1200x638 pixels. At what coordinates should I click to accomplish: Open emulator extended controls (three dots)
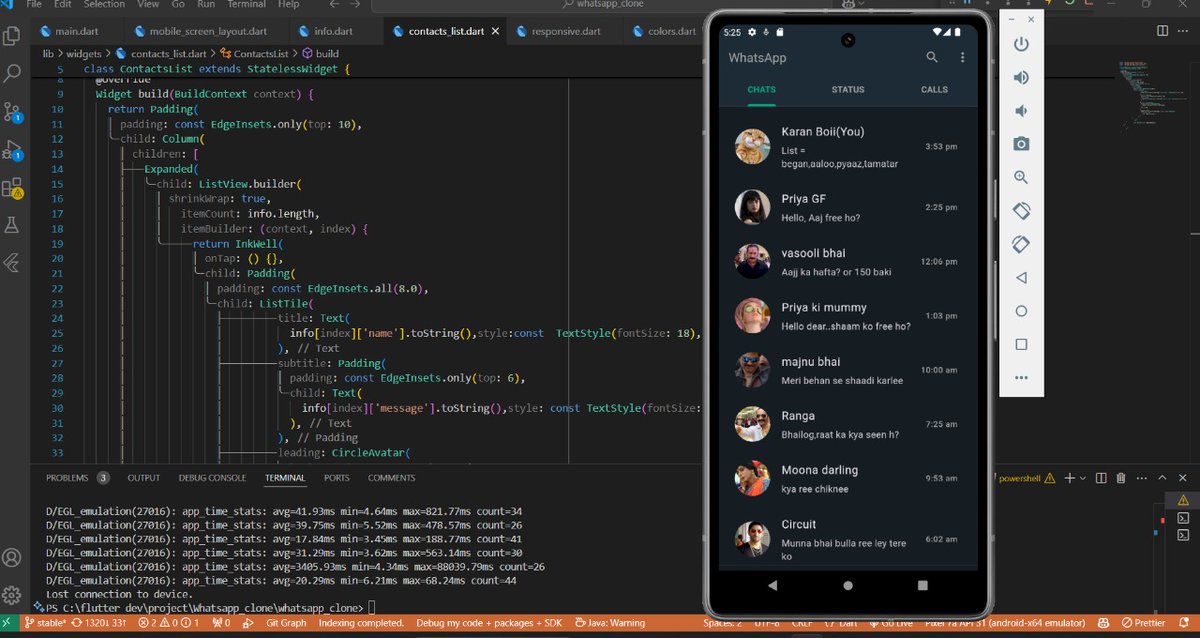tap(1021, 378)
